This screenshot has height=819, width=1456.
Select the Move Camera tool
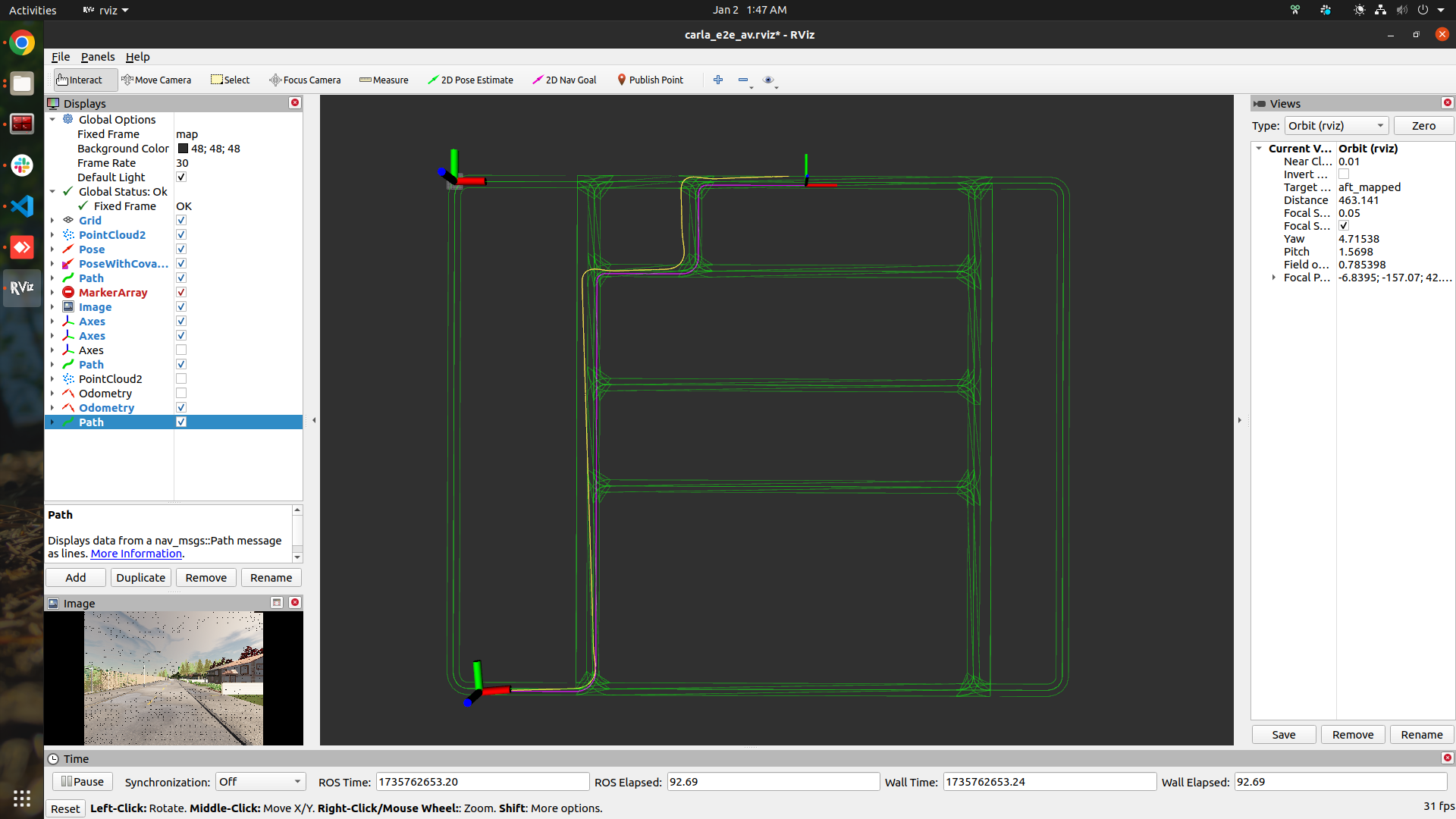tap(156, 80)
